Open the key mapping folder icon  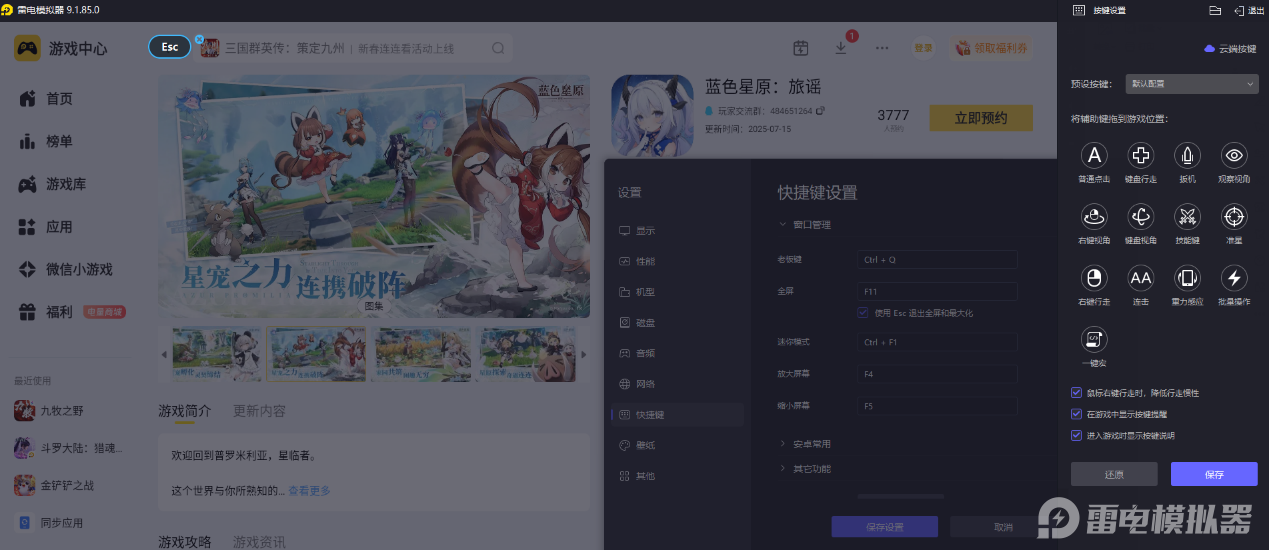click(x=1215, y=10)
